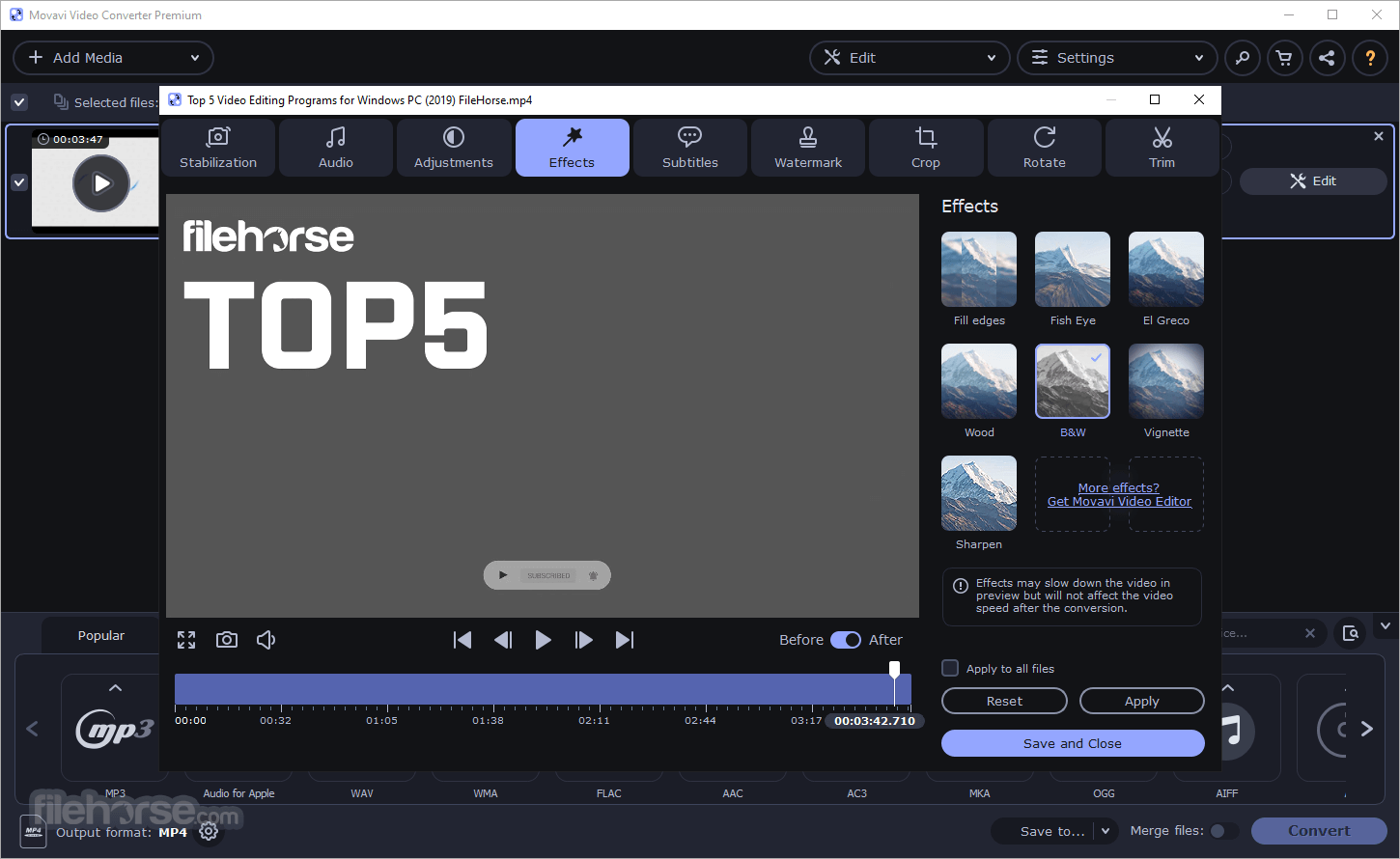Viewport: 1400px width, 859px height.
Task: Select the Popular formats tab
Action: [101, 635]
